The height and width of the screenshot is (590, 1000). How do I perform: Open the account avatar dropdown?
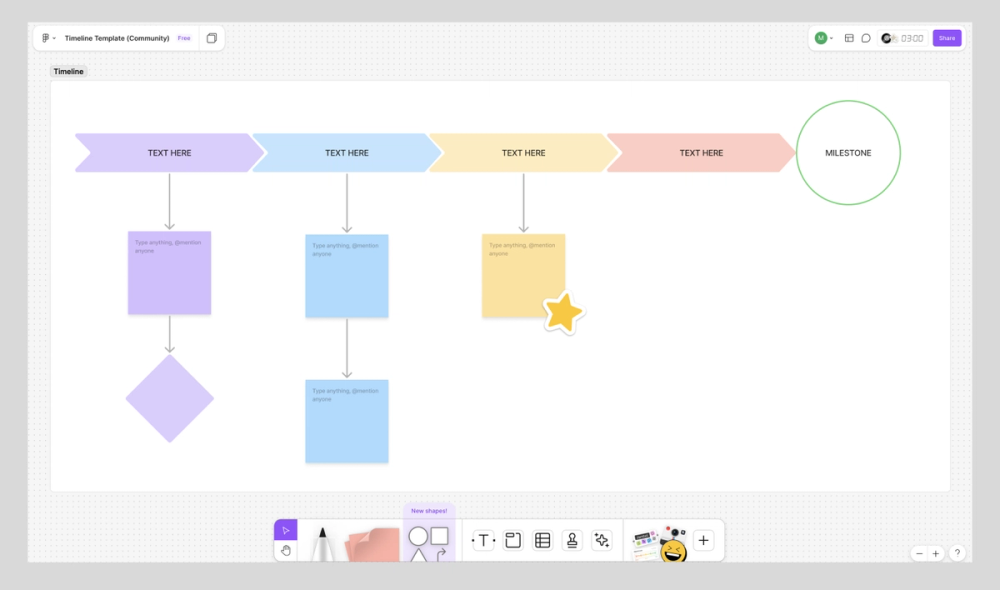pos(823,38)
